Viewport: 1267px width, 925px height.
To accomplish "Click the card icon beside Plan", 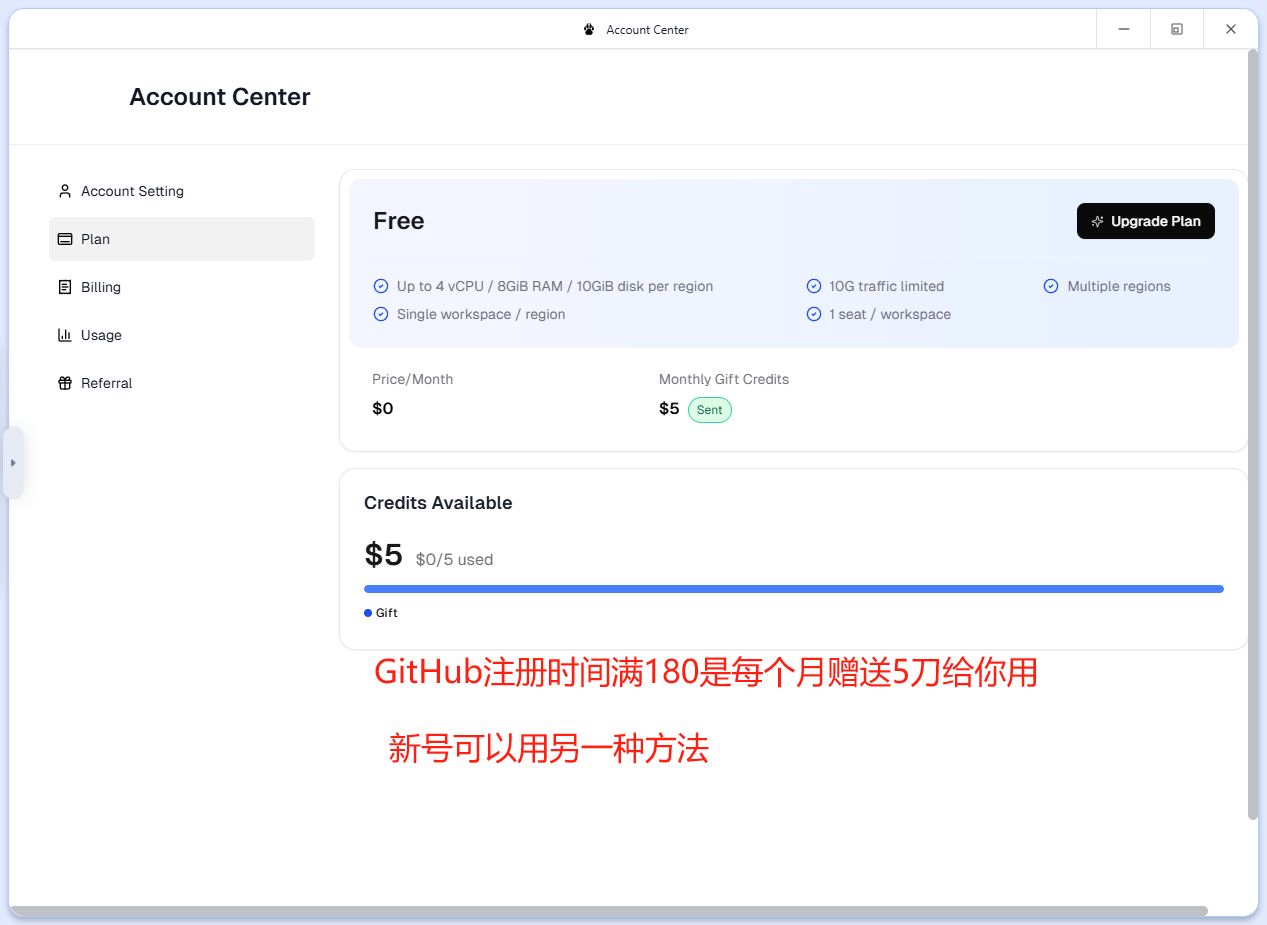I will [x=65, y=239].
